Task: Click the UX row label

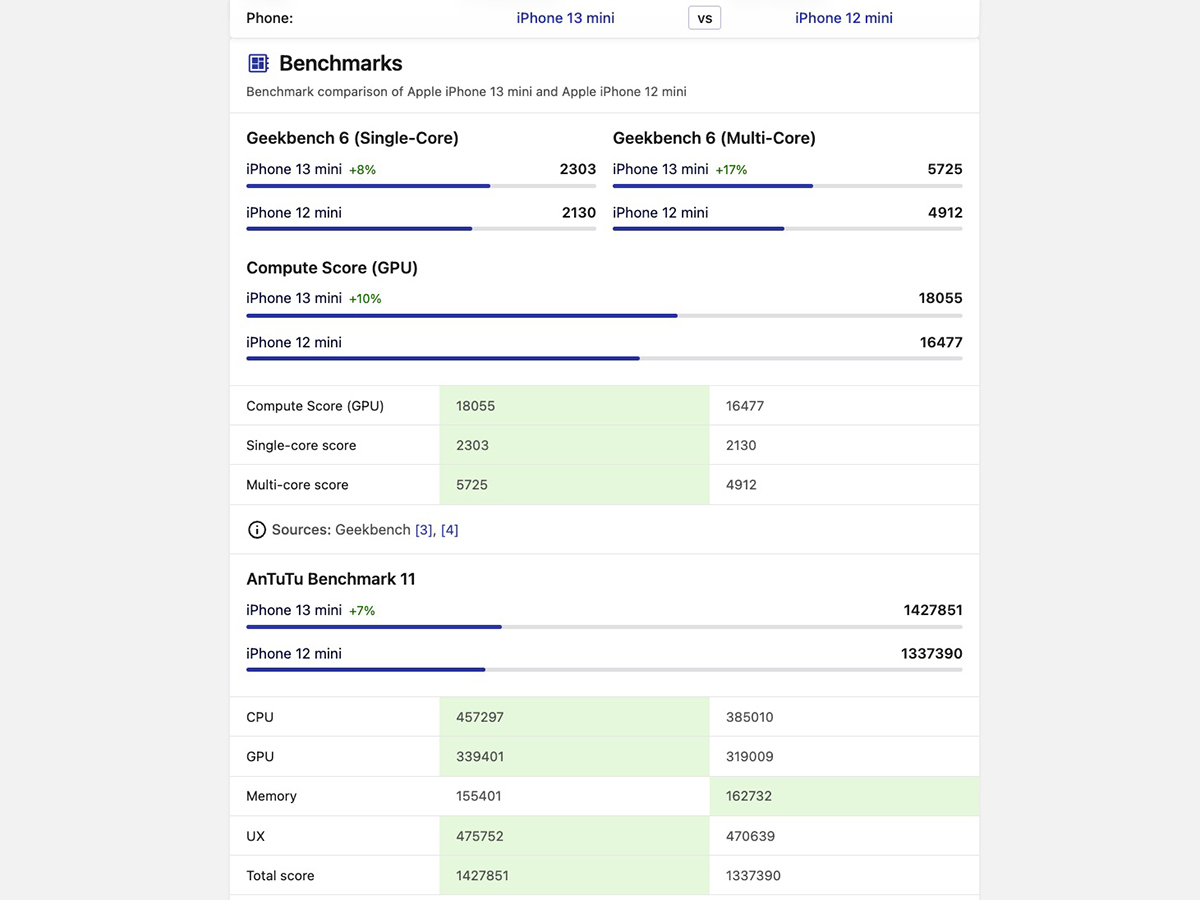Action: pyautogui.click(x=256, y=836)
